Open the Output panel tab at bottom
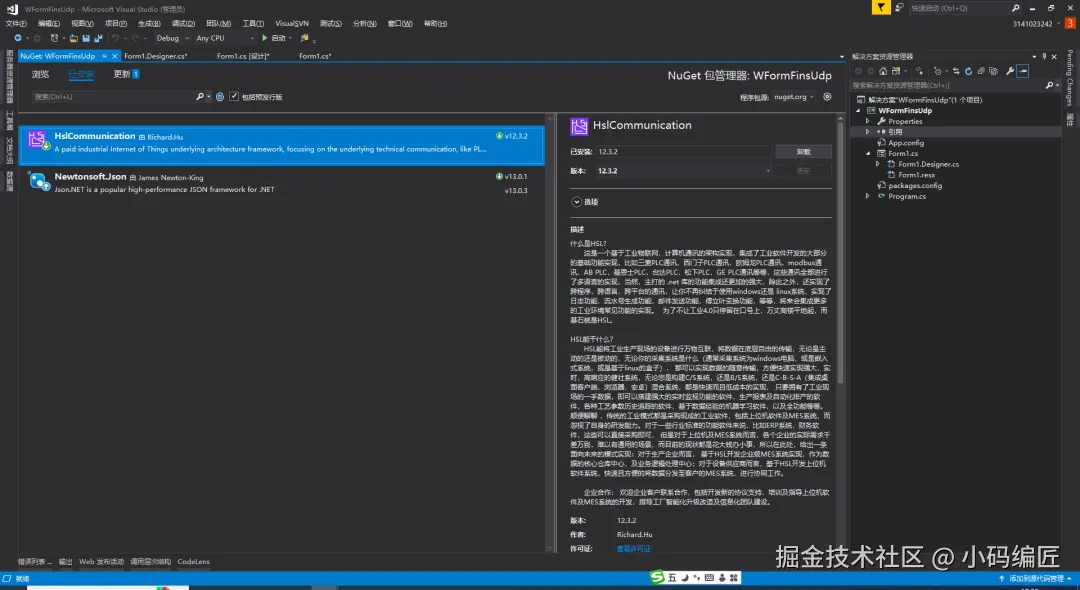Screen dimensions: 1080x590 tap(65, 562)
